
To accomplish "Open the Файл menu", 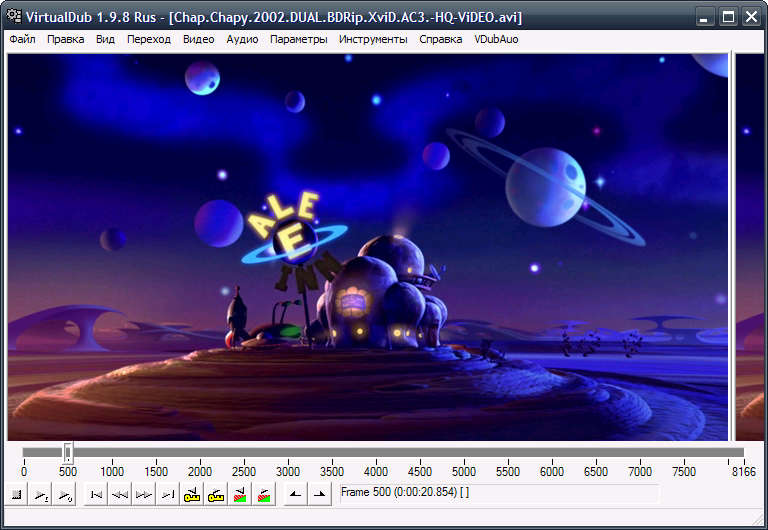I will click(22, 39).
